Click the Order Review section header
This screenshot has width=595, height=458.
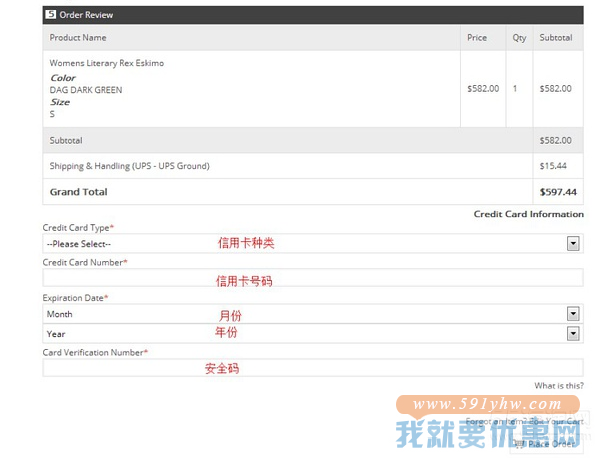pyautogui.click(x=313, y=15)
